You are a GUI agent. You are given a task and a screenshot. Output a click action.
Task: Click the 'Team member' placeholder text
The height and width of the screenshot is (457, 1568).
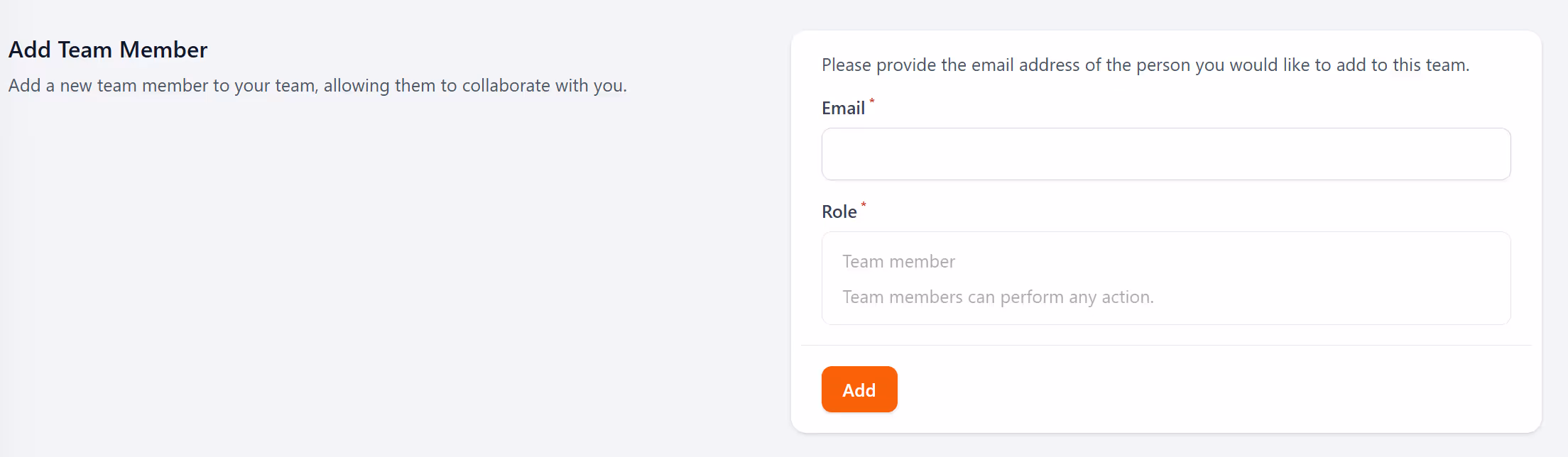click(x=898, y=260)
